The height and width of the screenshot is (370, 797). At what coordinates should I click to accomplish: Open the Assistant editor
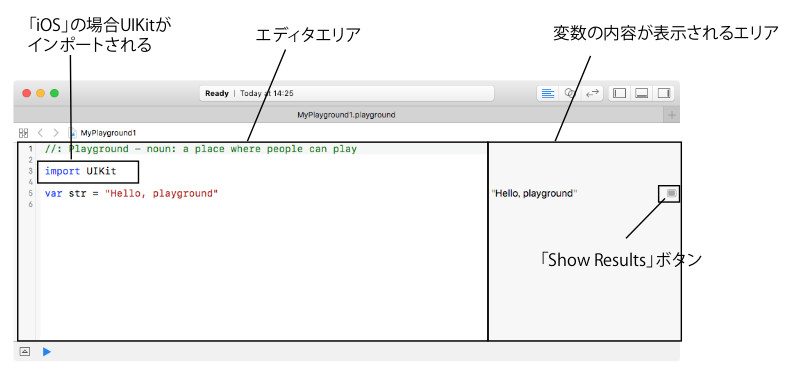click(x=570, y=94)
